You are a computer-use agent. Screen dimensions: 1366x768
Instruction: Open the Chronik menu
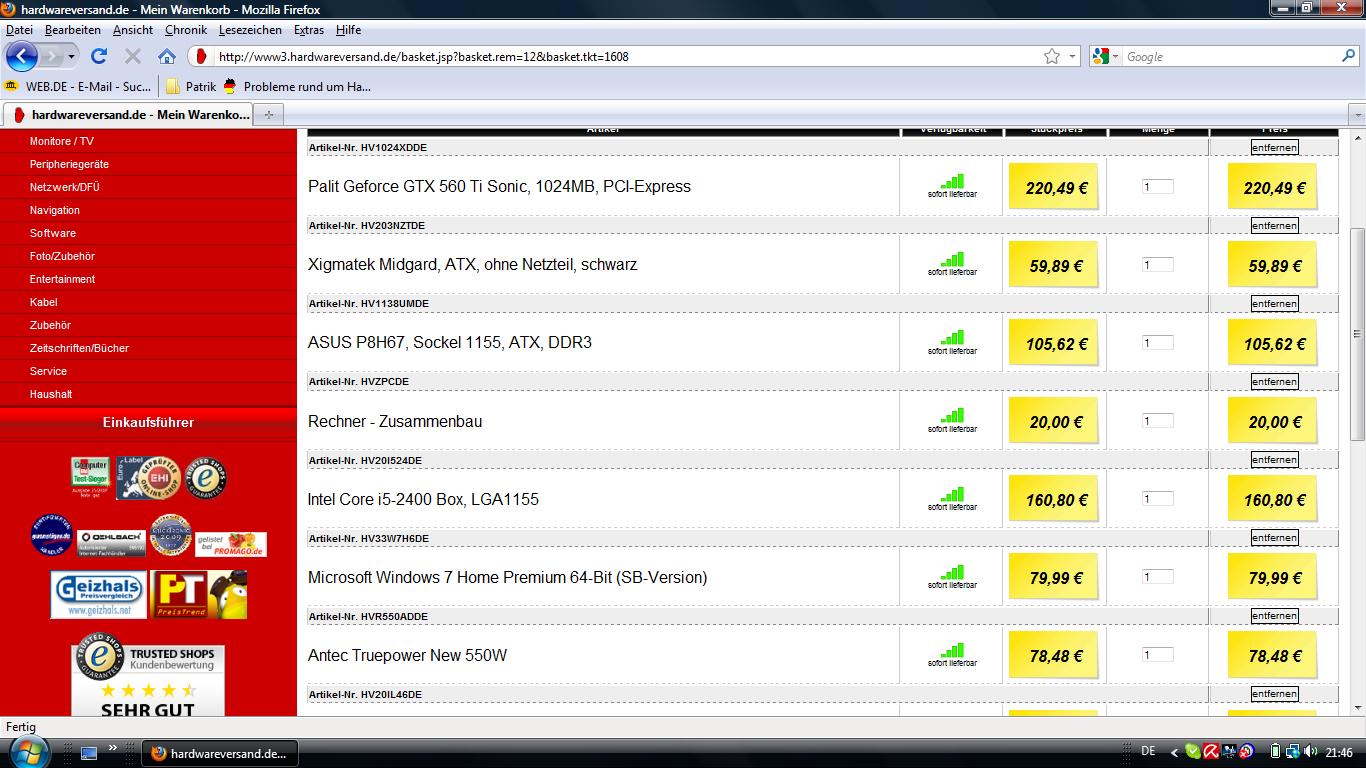point(186,30)
